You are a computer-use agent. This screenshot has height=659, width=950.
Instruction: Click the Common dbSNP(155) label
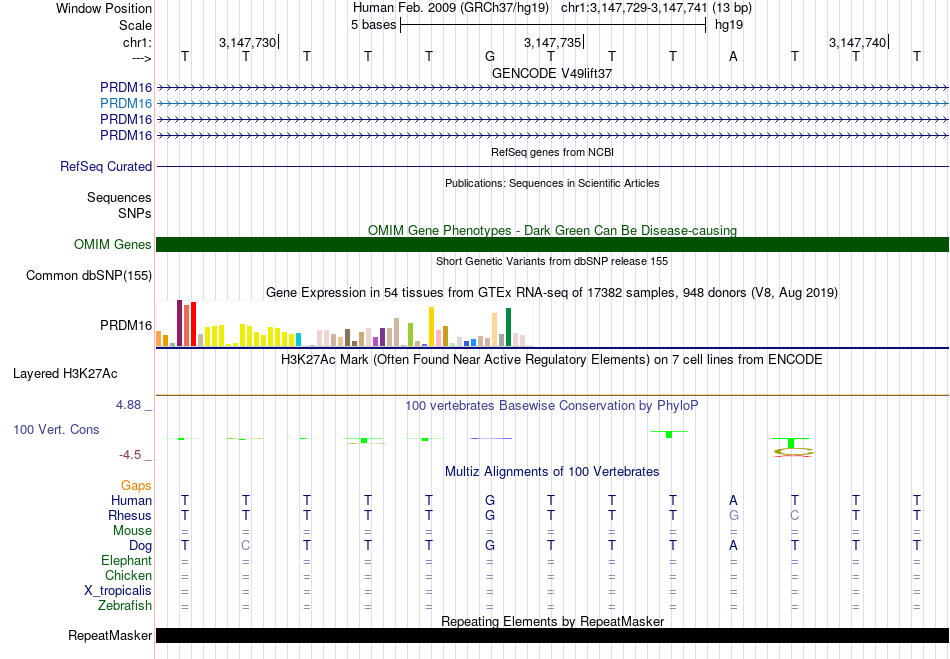pyautogui.click(x=89, y=276)
